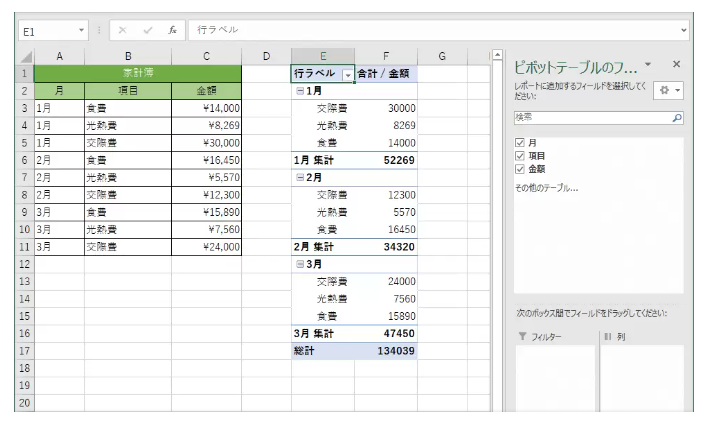Click the 検索 field search box
Screen dimensions: 705x424
click(590, 117)
